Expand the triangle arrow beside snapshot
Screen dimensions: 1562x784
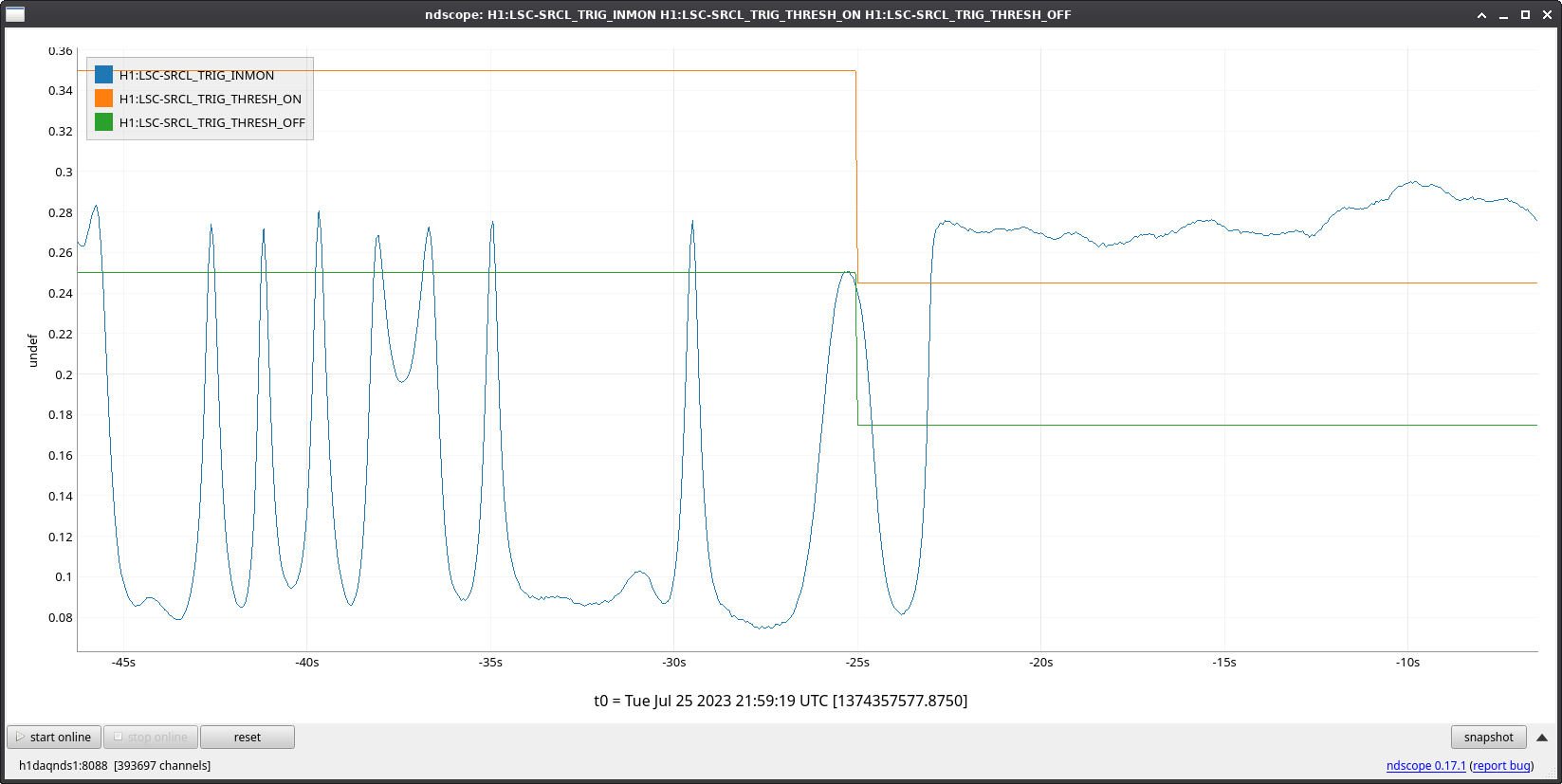tap(1542, 737)
